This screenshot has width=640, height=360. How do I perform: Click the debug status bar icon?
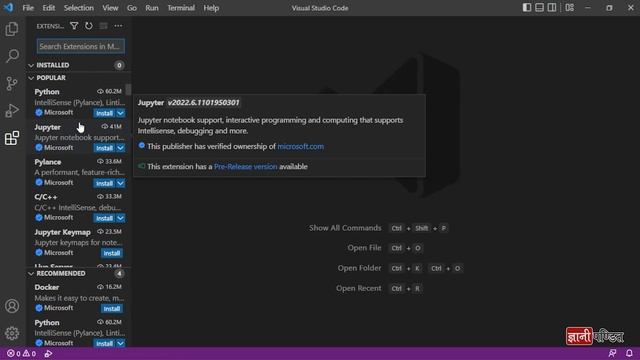48,353
